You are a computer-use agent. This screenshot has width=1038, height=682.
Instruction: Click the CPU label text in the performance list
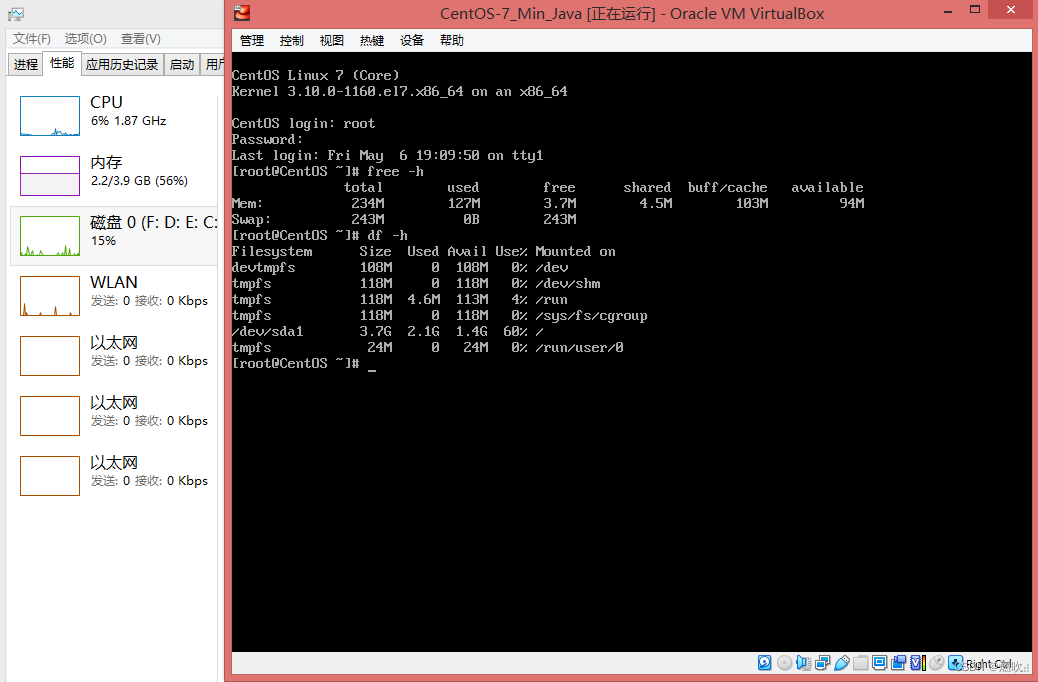pyautogui.click(x=106, y=103)
